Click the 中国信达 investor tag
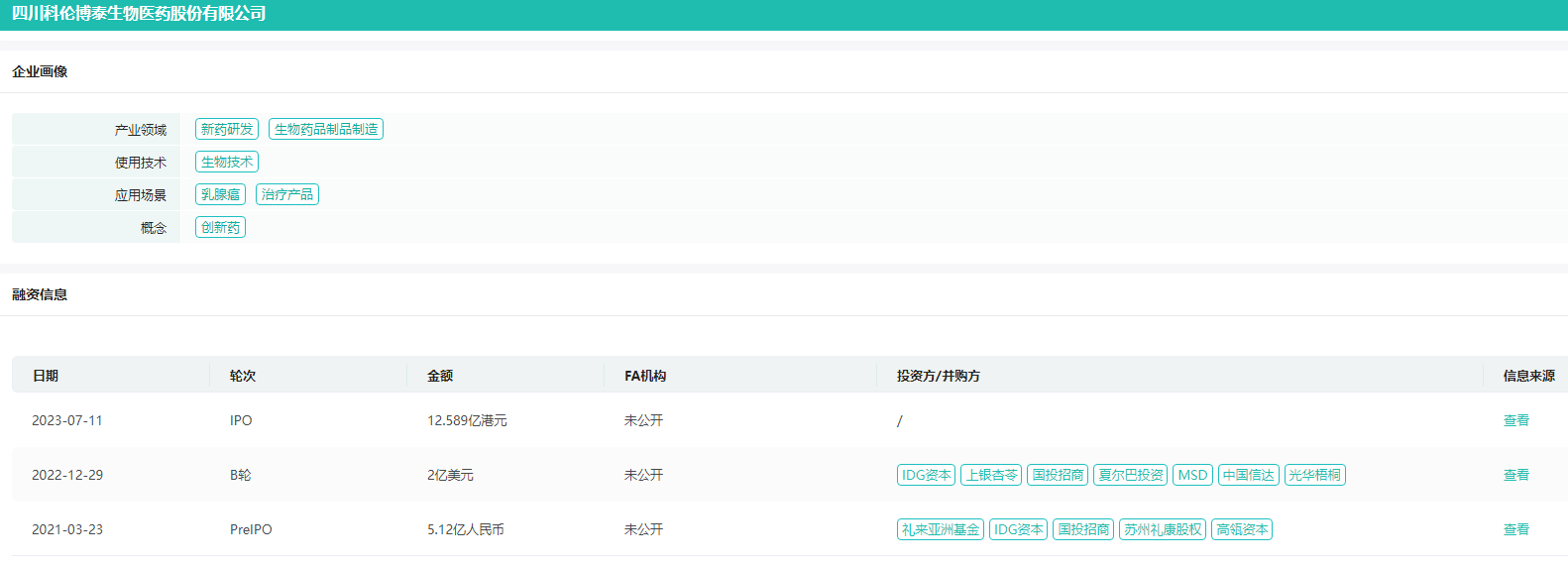 click(1249, 475)
